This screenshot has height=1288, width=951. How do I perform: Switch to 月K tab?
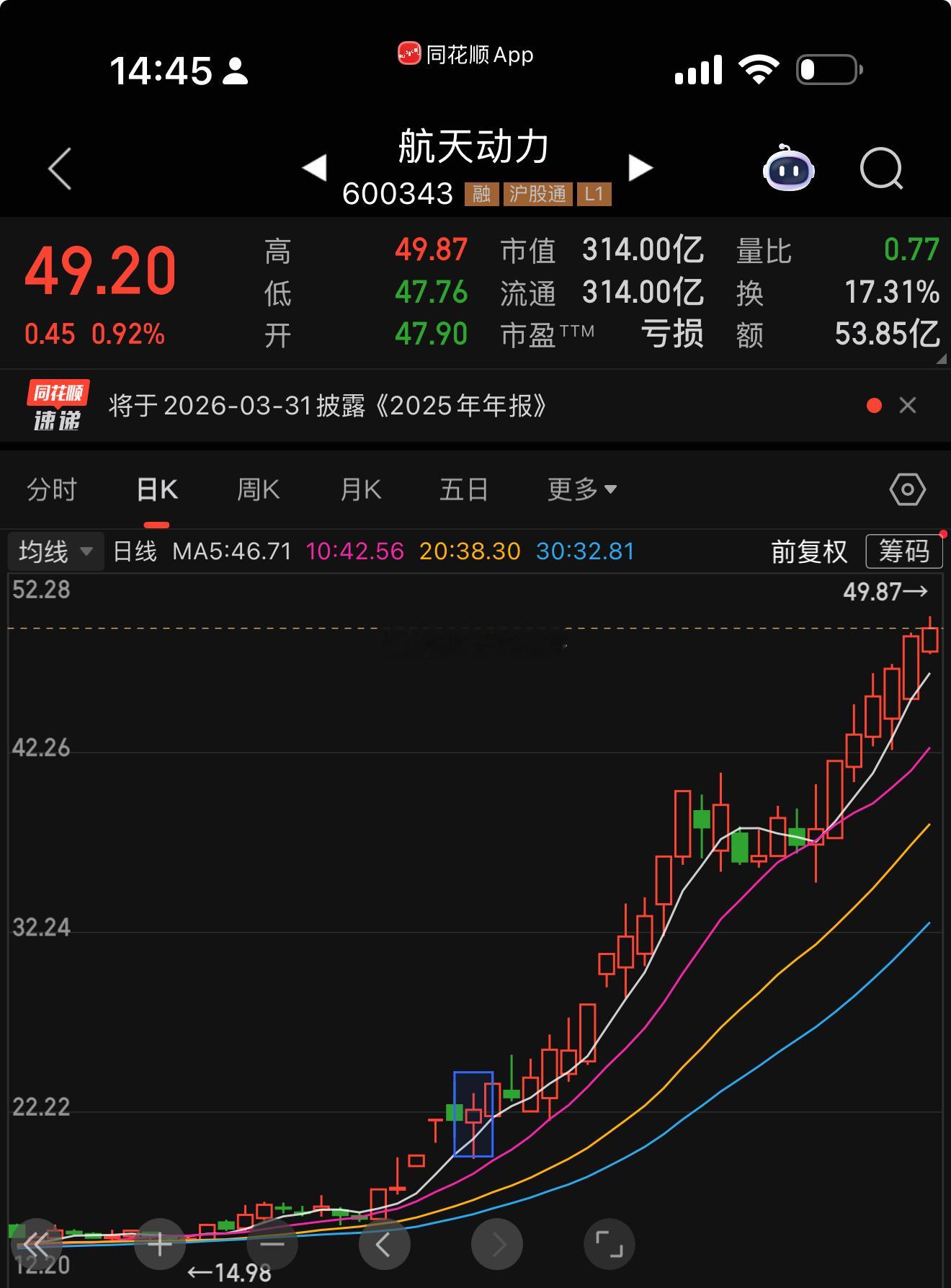(x=361, y=490)
